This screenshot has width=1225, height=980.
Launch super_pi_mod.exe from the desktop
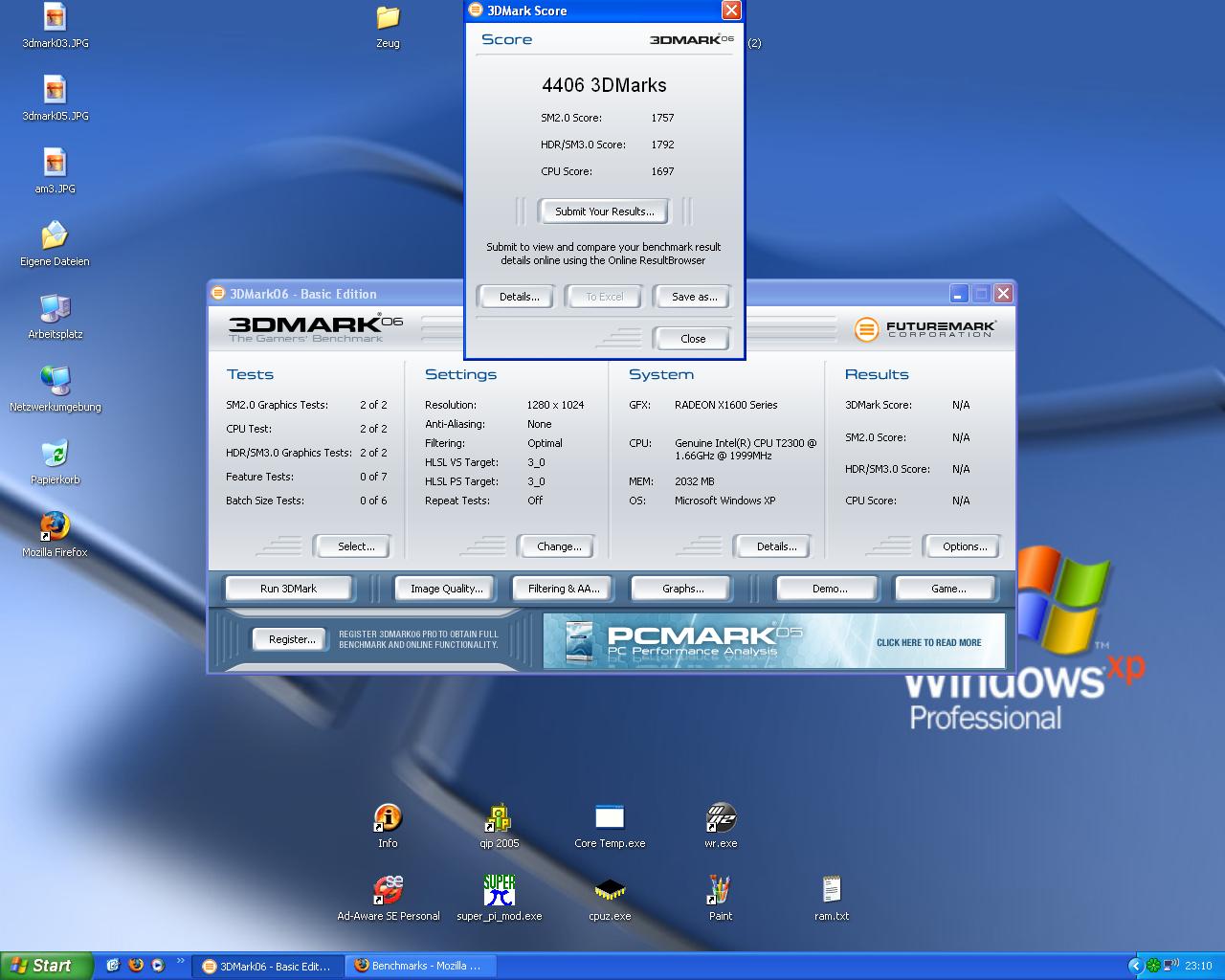coord(499,899)
